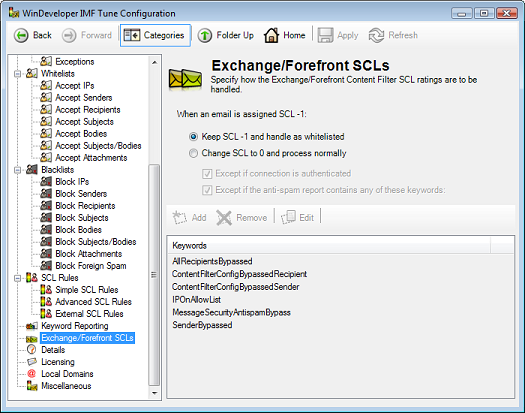Select MessageSecurityAntispamBypass keyword row
Viewport: 525px width, 413px height.
[231, 313]
